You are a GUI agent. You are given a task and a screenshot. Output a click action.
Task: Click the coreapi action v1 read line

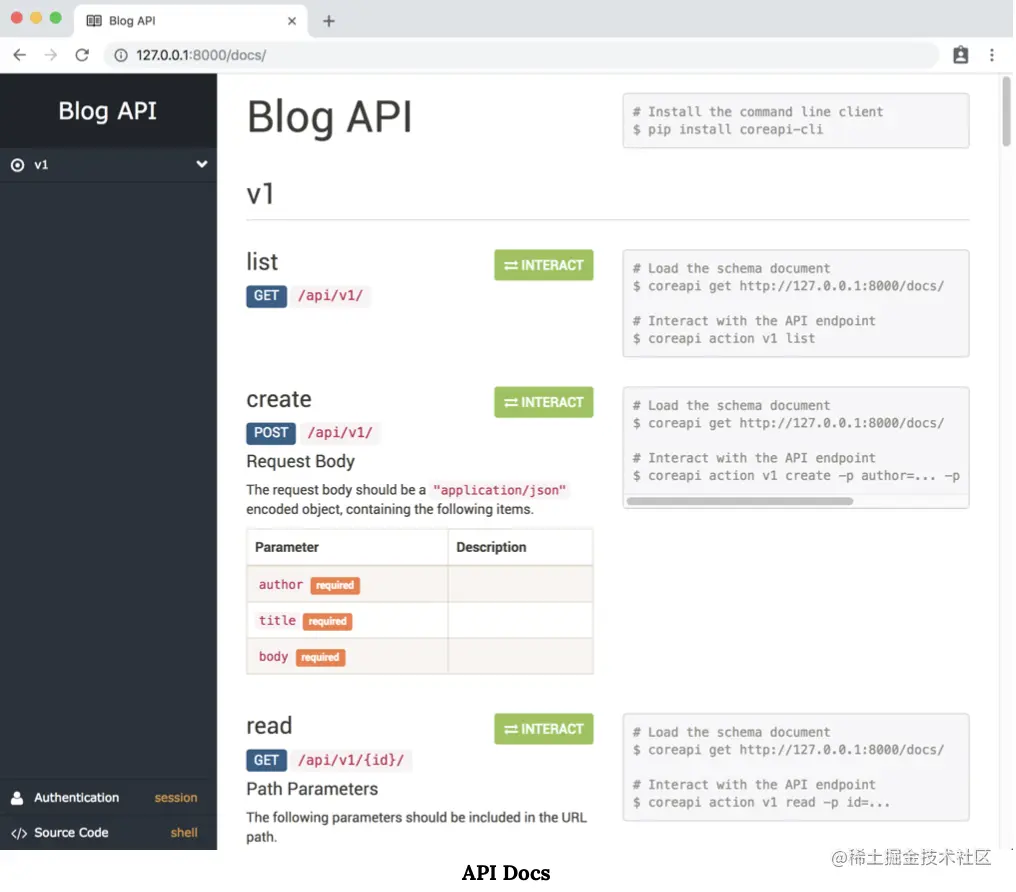(x=761, y=803)
